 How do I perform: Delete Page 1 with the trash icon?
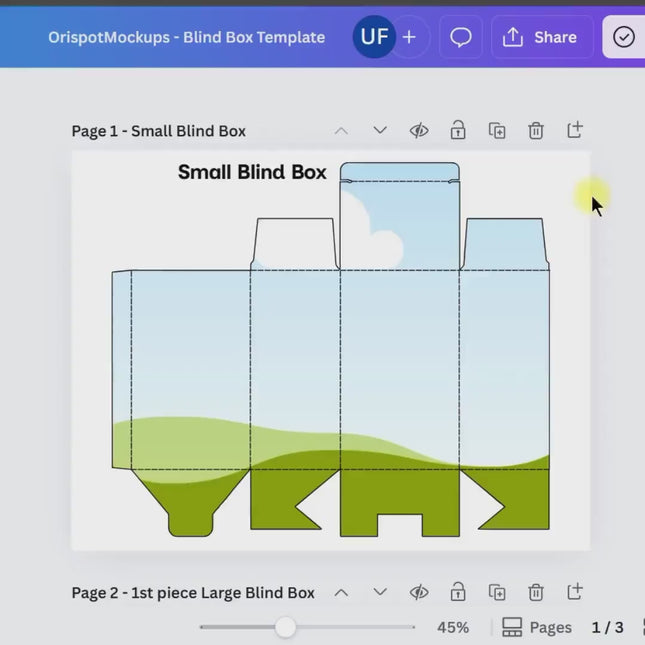click(x=536, y=131)
